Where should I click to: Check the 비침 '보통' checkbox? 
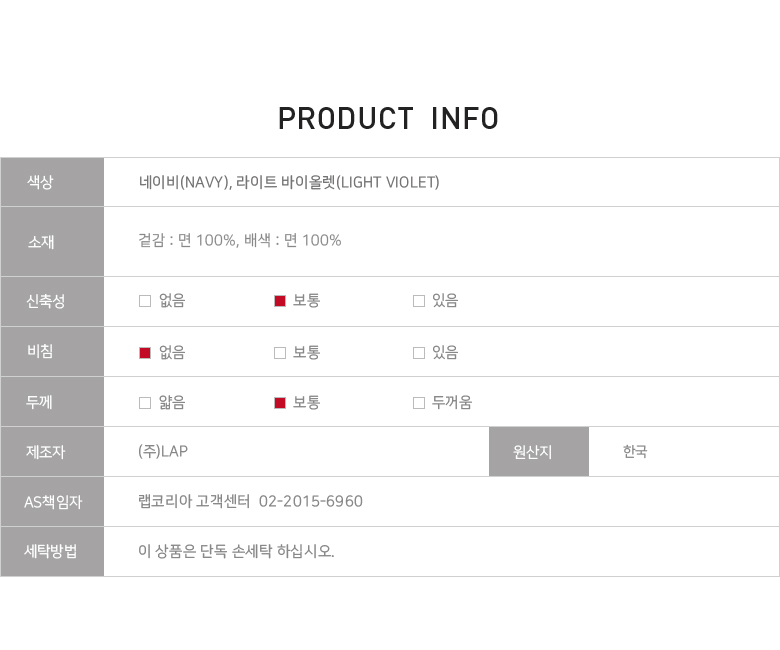pyautogui.click(x=280, y=352)
